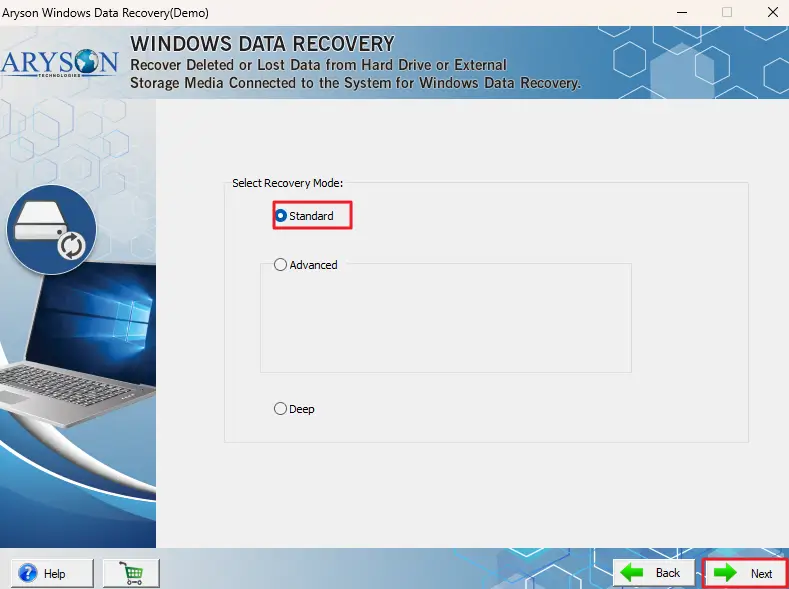
Task: Click the laptop illustration in the sidebar
Action: (78, 347)
